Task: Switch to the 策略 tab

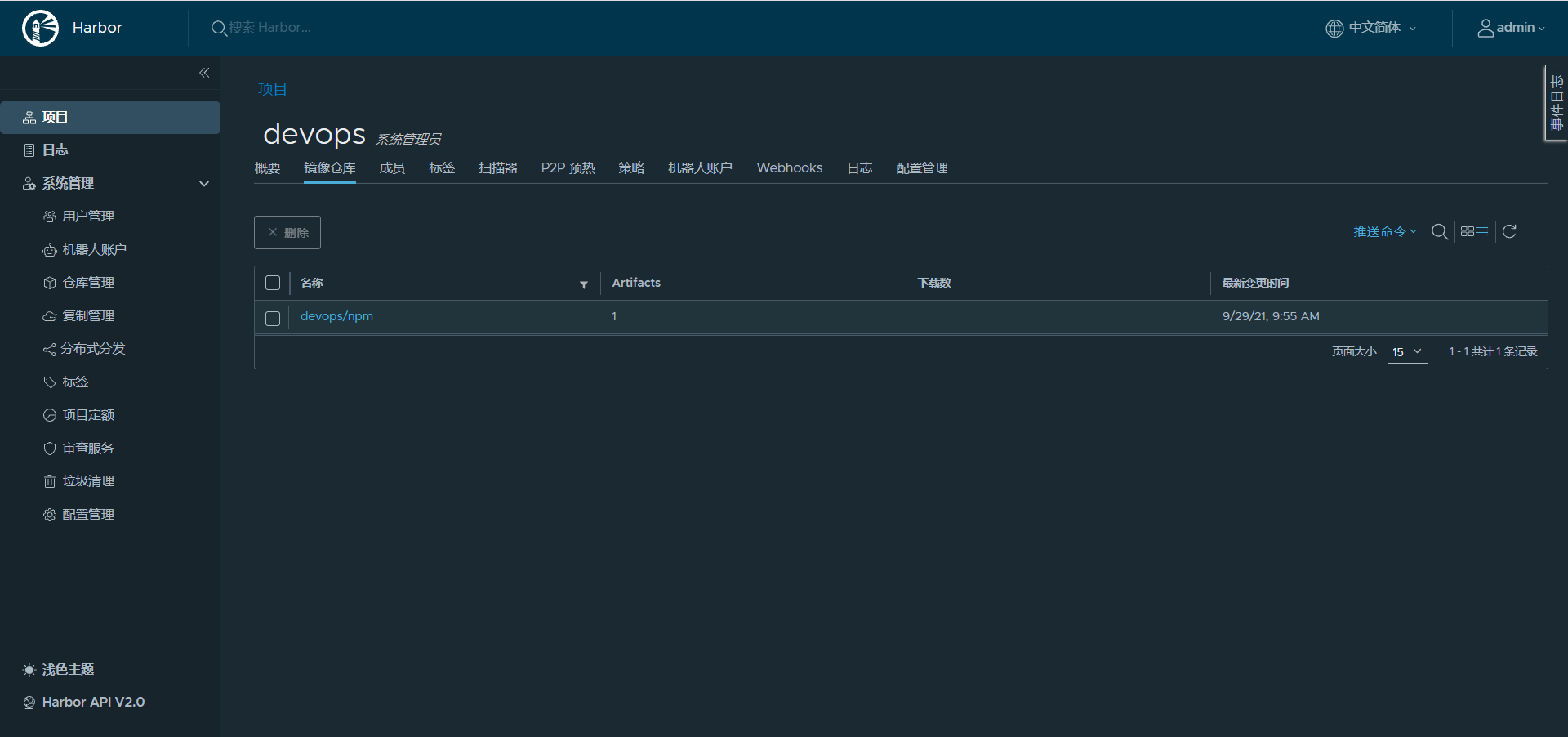Action: click(x=631, y=168)
